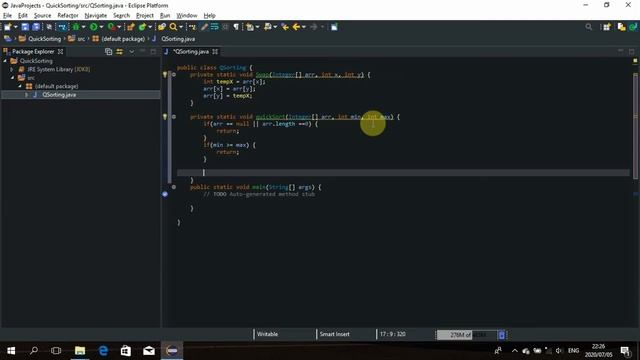Image resolution: width=640 pixels, height=360 pixels.
Task: Toggle Mark Occurrences pen icon
Action: pos(204,27)
